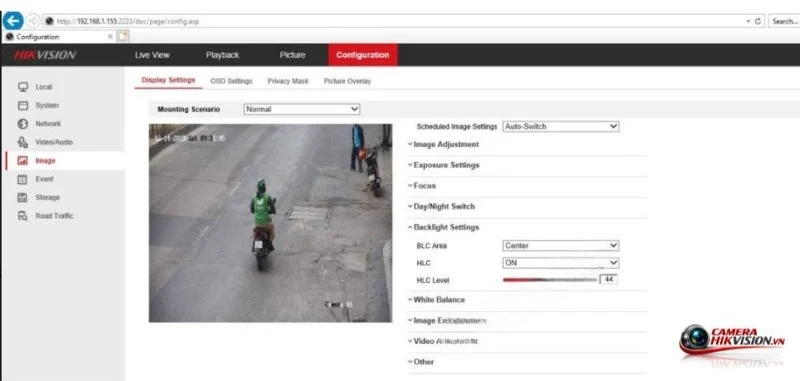
Task: Open the Mounting Scenario dropdown
Action: tap(302, 109)
